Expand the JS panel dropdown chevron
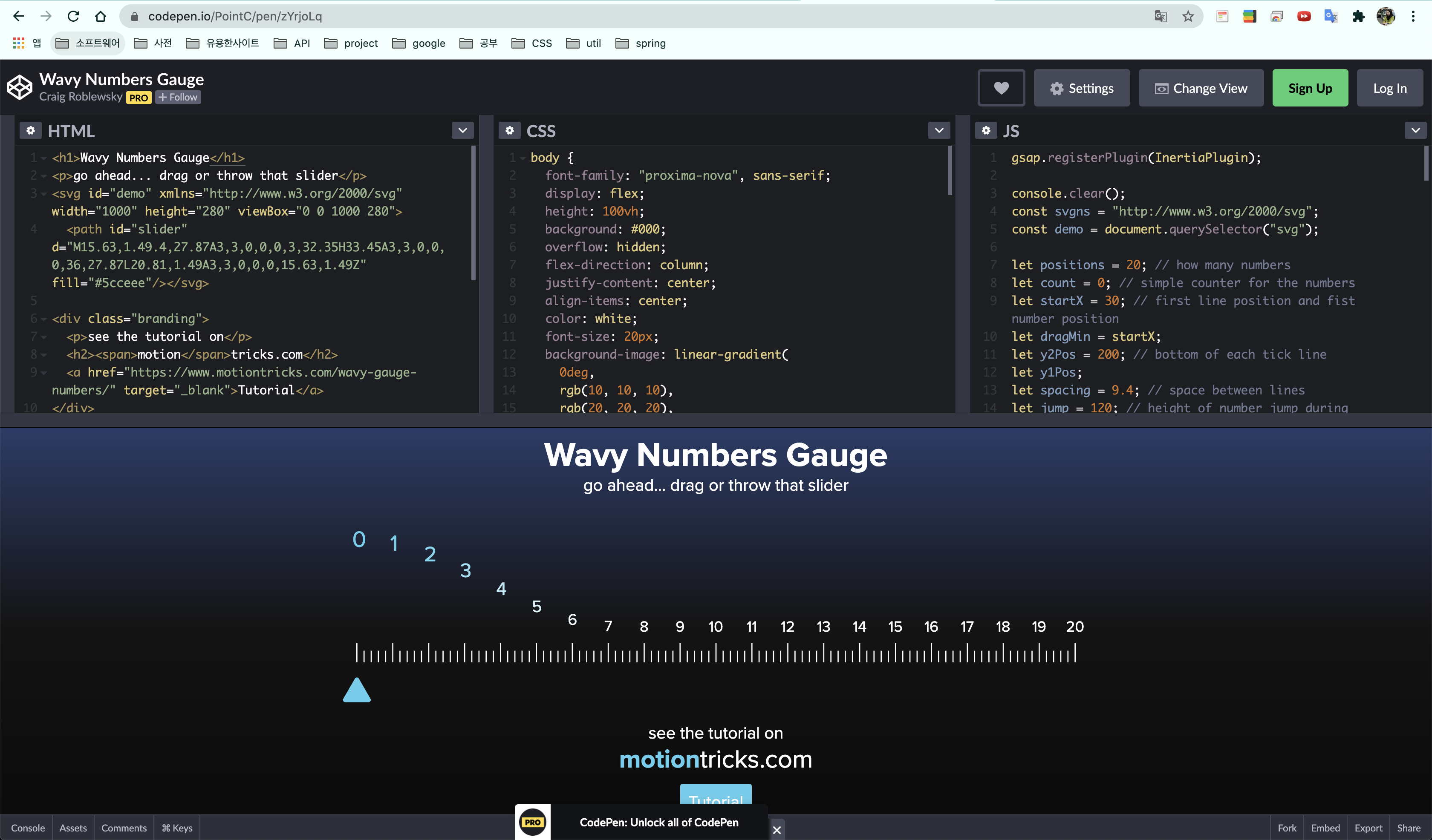 (x=1415, y=131)
